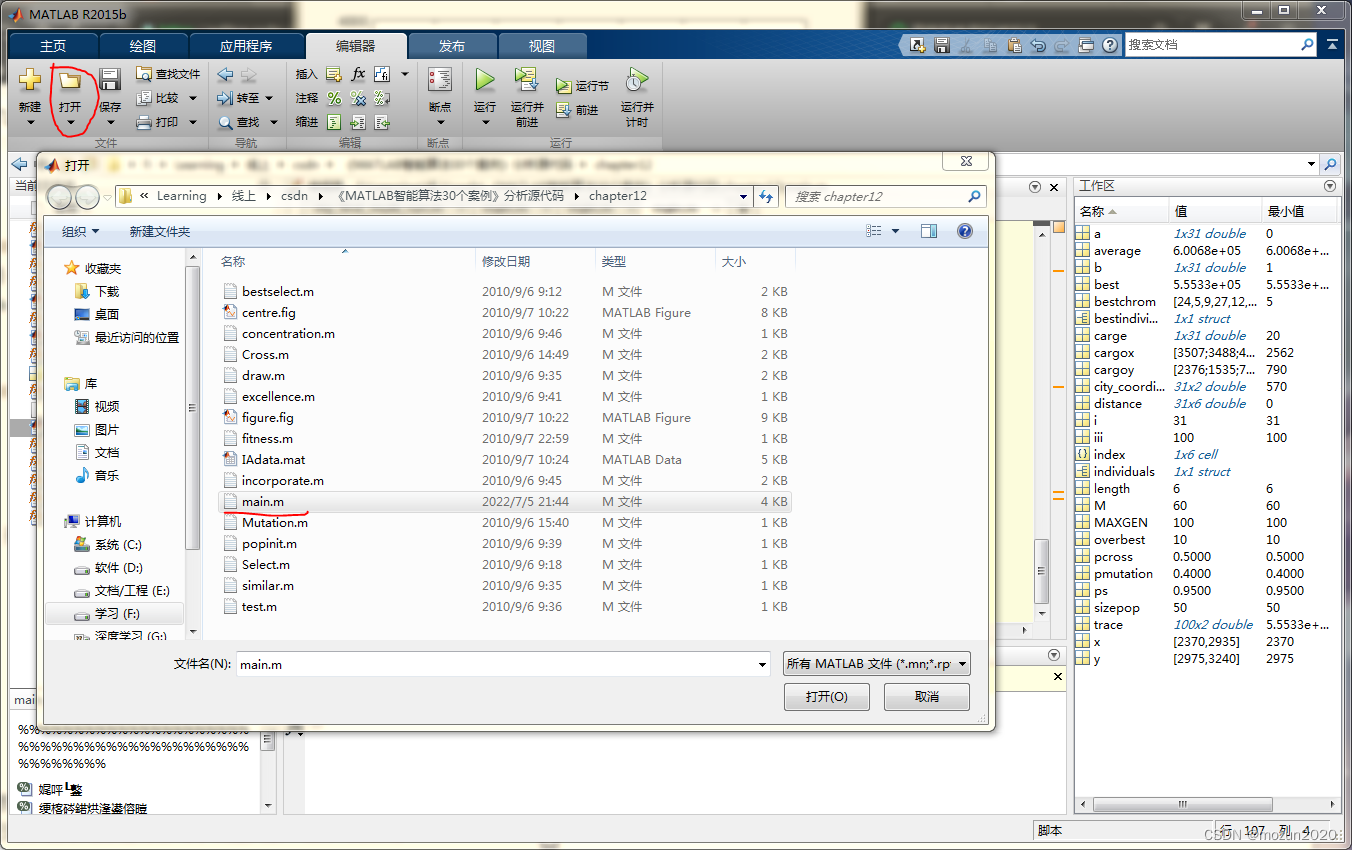Screen dimensions: 1352x850
Task: Click the 运行并计时 run and time icon
Action: (x=637, y=80)
